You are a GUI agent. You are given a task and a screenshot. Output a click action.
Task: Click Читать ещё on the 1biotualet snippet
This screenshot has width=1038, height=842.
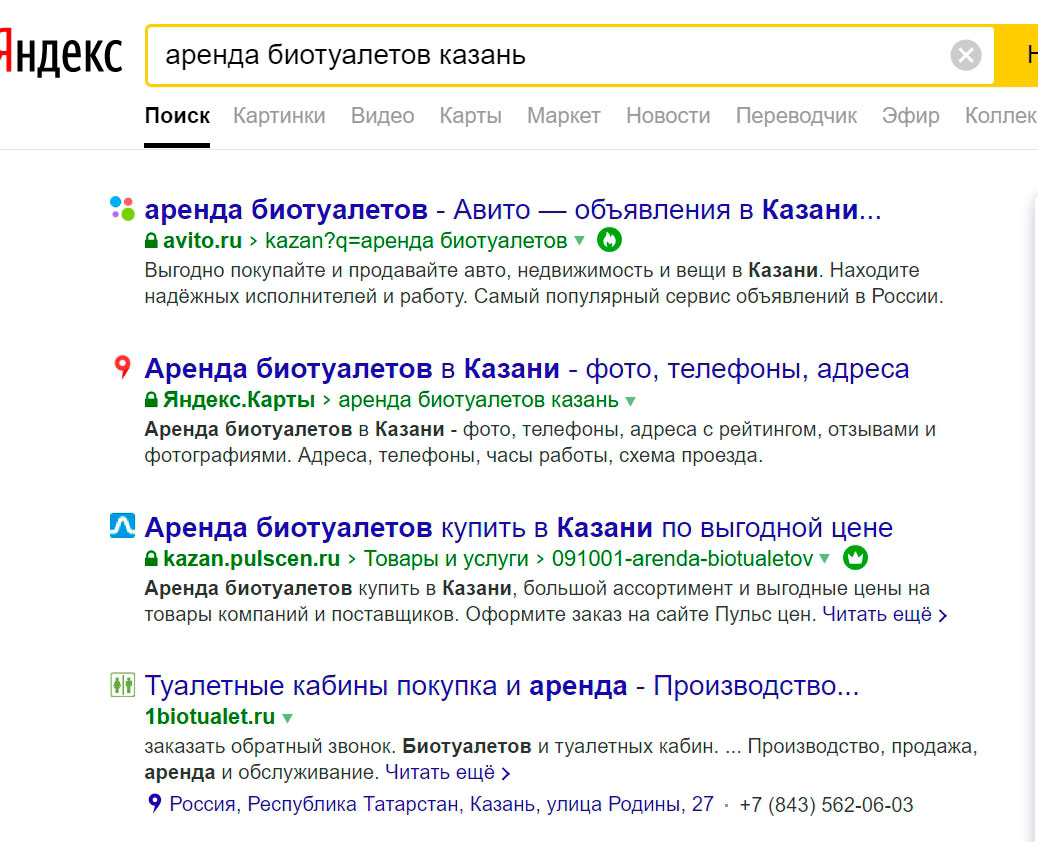point(448,772)
